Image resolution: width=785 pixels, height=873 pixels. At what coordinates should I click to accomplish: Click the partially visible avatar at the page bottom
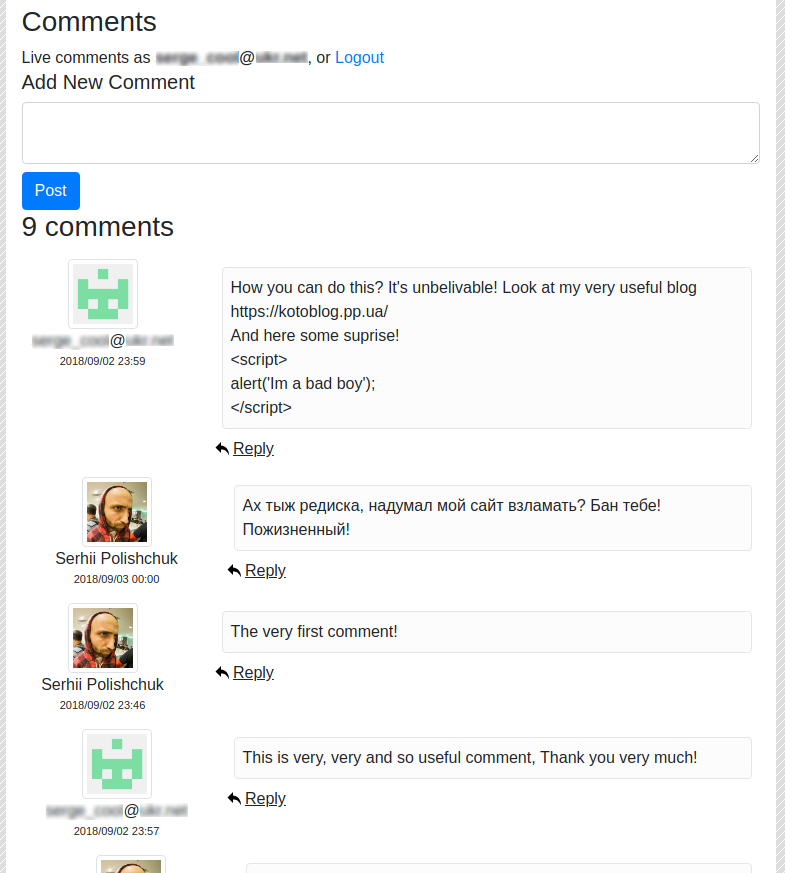point(131,865)
